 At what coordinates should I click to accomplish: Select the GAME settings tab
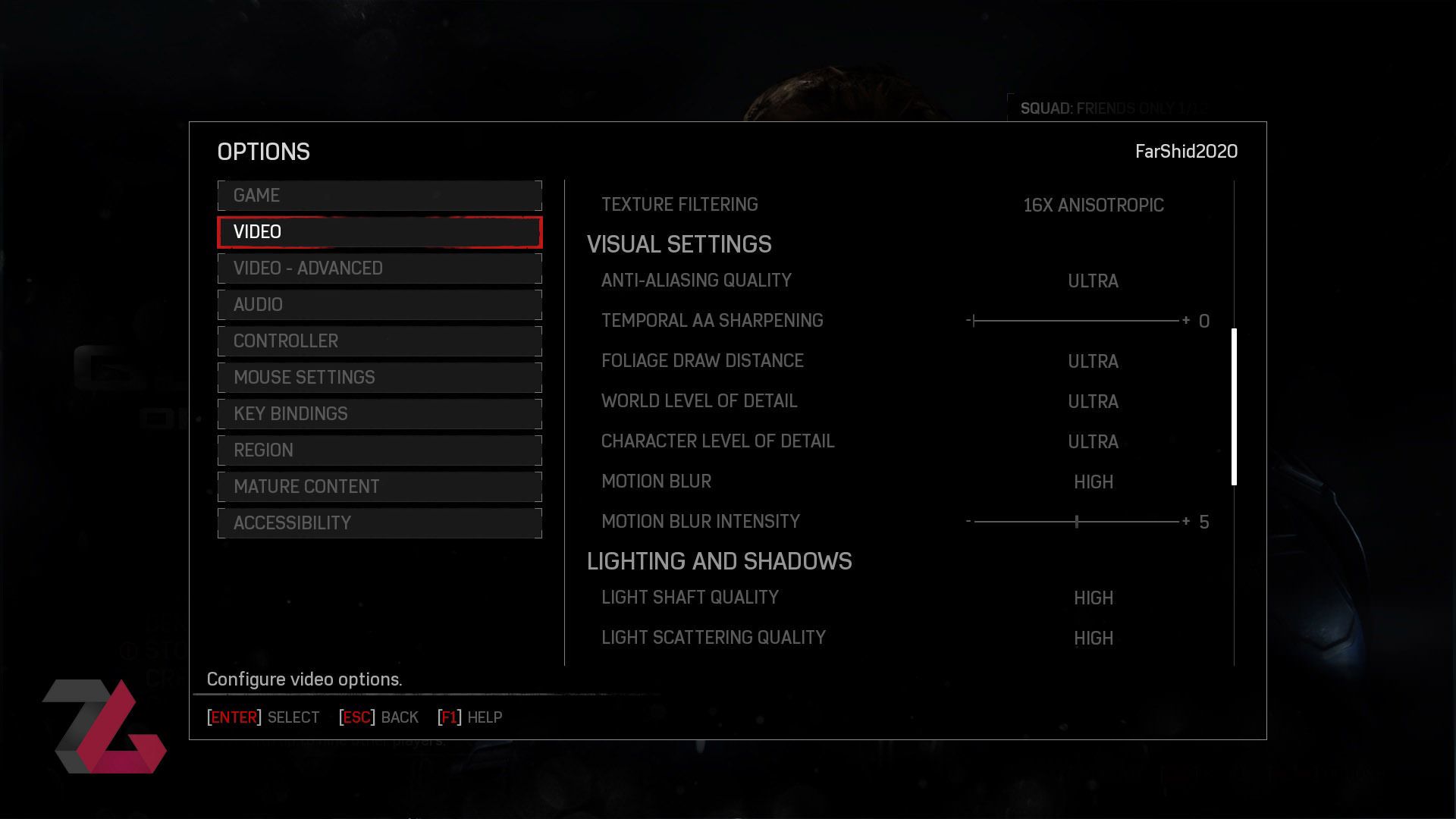380,195
